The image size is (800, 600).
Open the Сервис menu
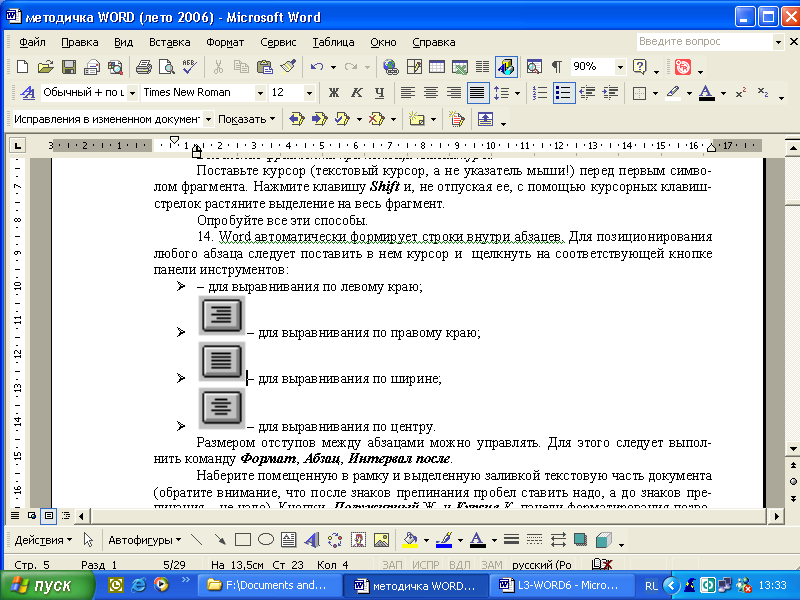tap(278, 42)
